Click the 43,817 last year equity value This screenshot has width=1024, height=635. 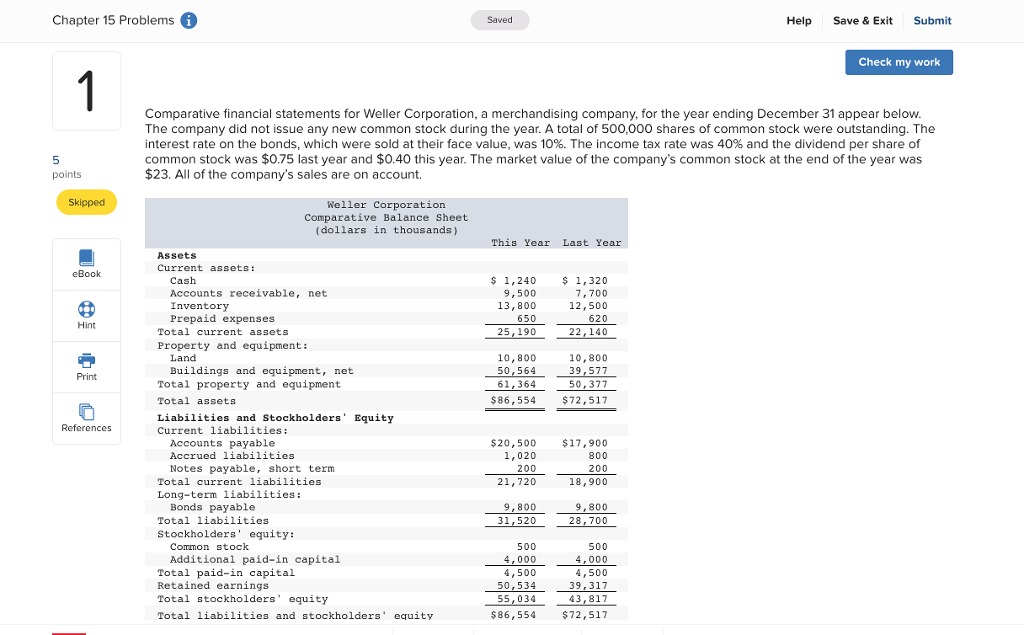[588, 599]
